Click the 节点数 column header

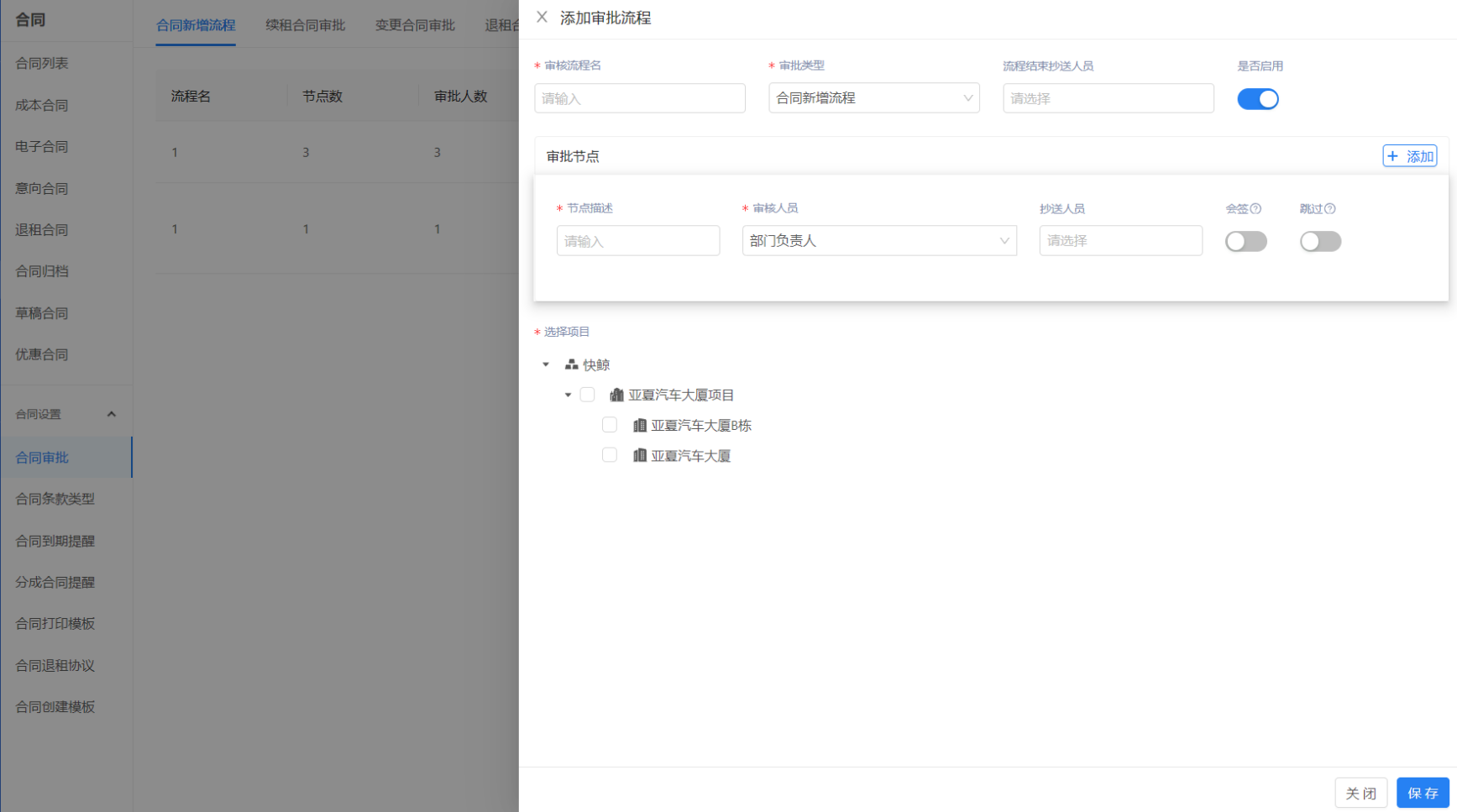coord(322,97)
